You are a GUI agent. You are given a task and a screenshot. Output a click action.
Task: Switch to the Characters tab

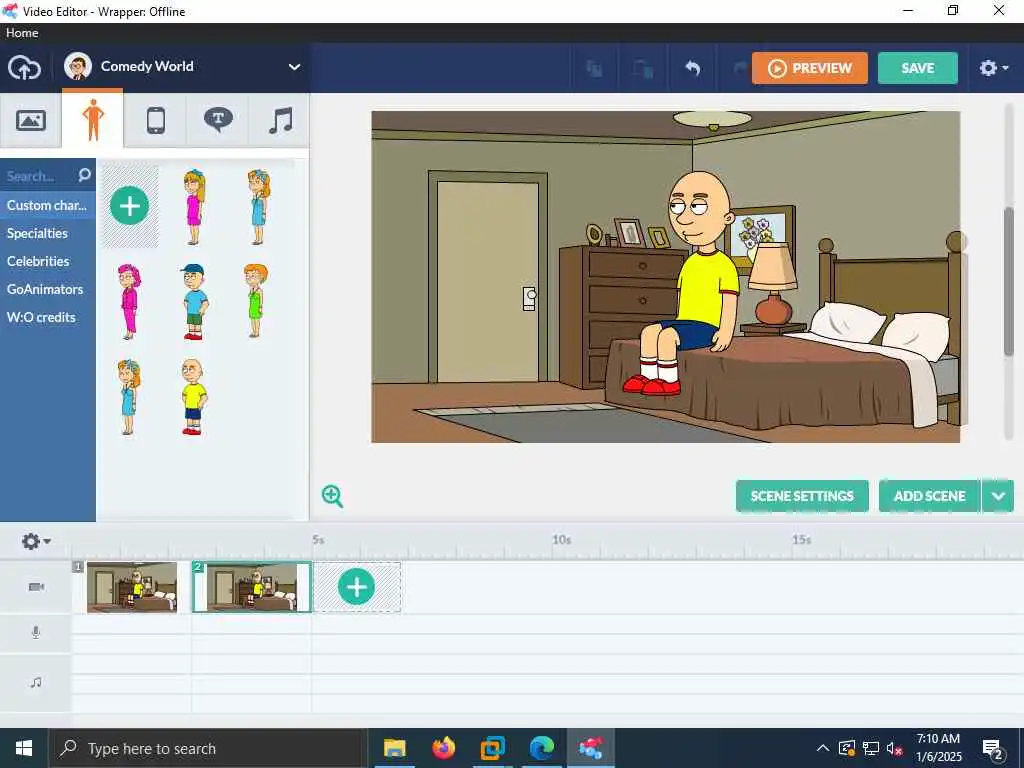click(93, 120)
